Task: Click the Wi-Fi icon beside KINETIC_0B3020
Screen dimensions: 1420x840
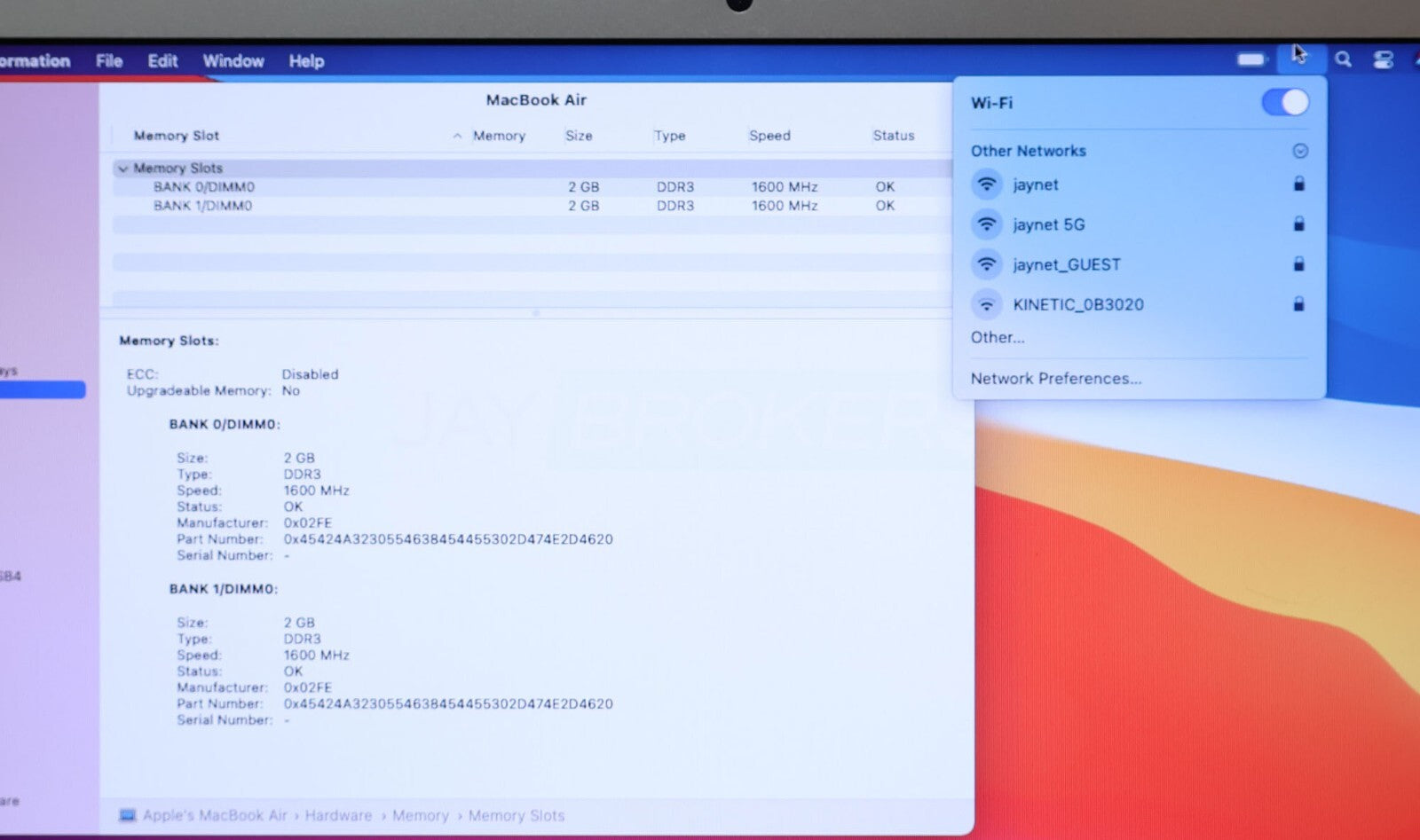Action: [986, 304]
